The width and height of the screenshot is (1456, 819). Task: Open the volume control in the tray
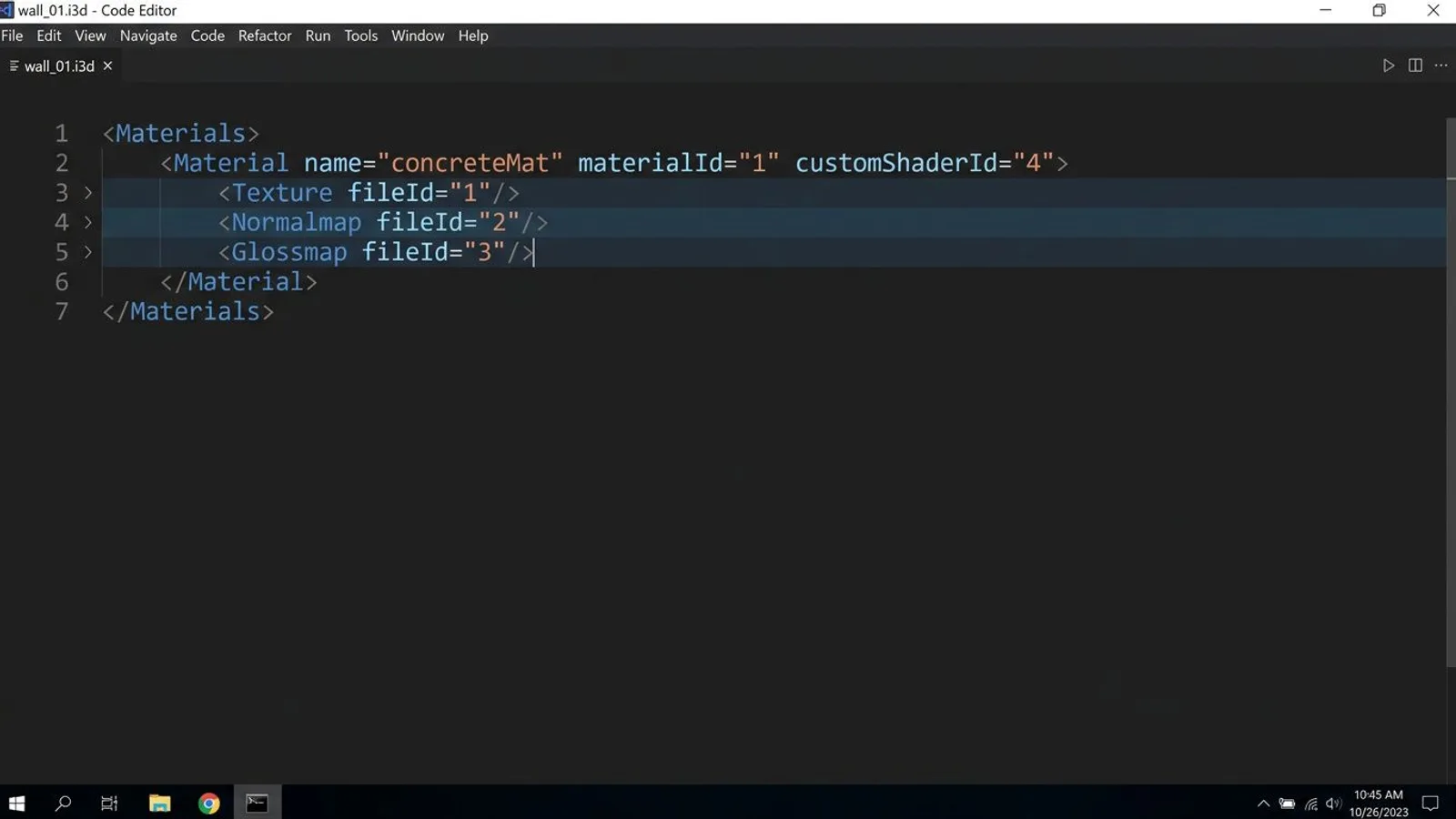1333,804
